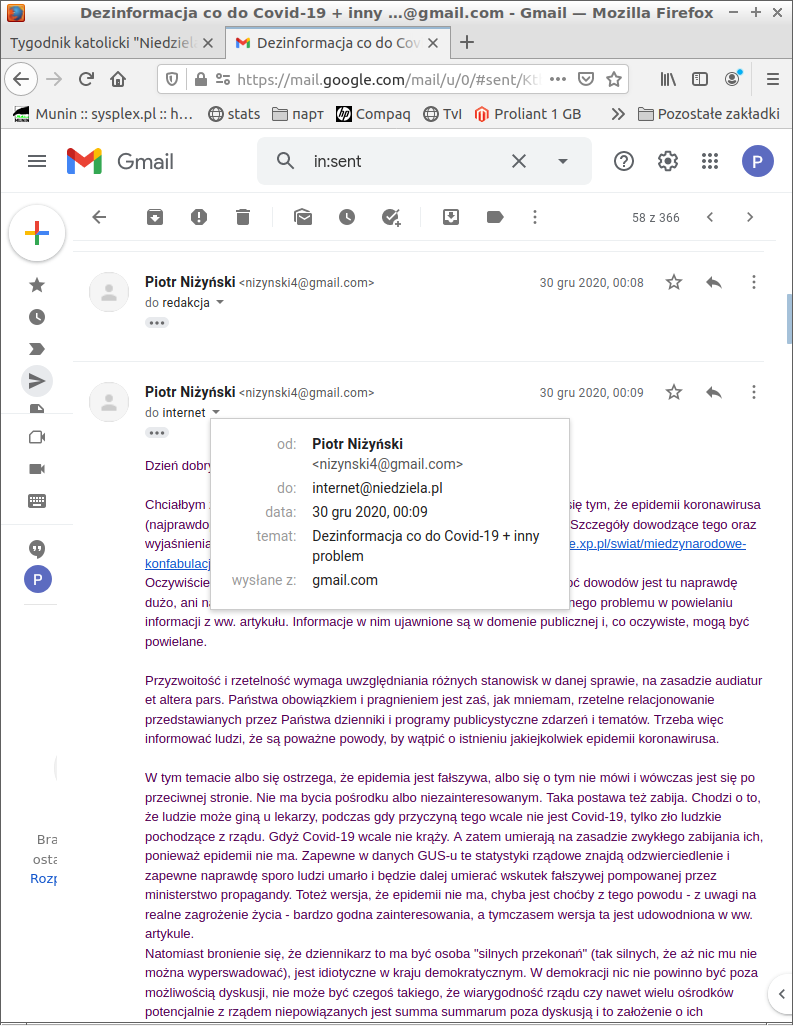Open the Proliant 1 GB bookmark
The image size is (793, 1026).
pyautogui.click(x=527, y=114)
